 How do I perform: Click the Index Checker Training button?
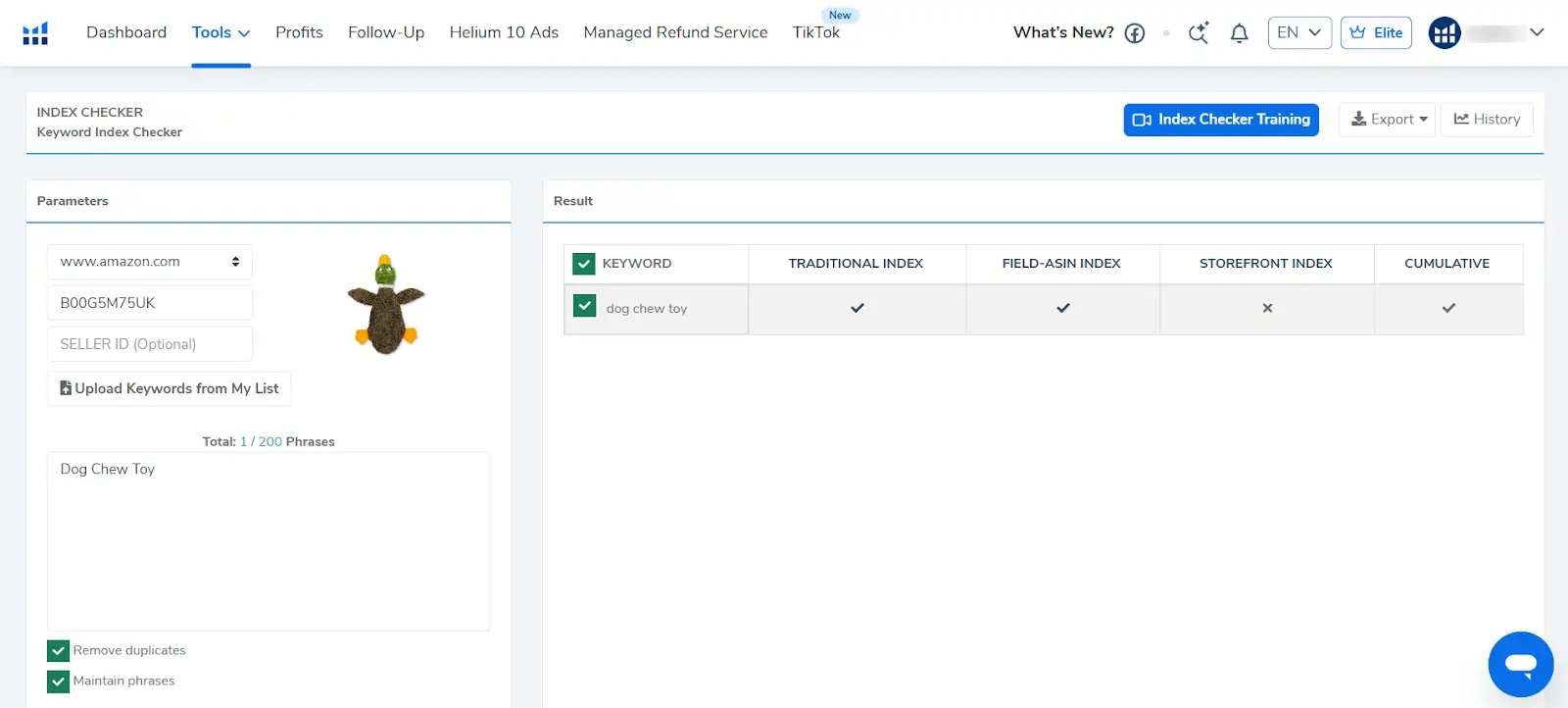click(x=1221, y=120)
